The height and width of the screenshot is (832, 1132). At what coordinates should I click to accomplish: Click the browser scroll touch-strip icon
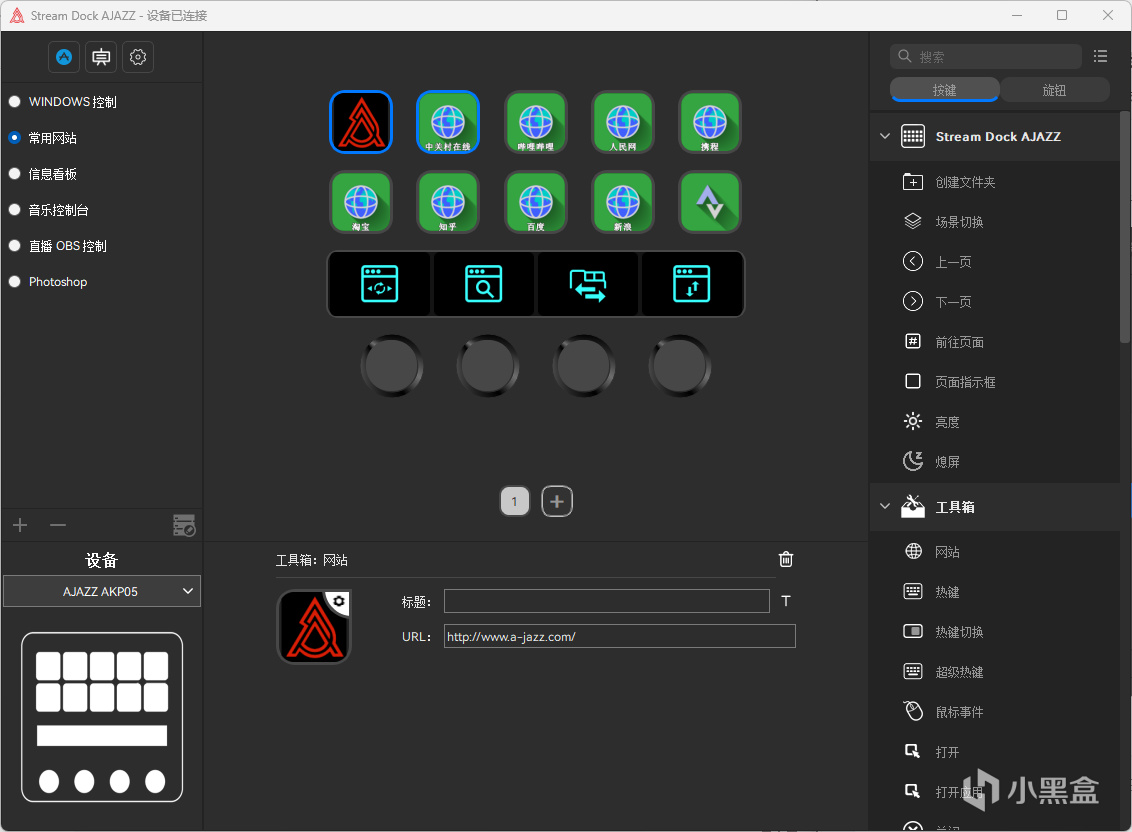coord(692,284)
